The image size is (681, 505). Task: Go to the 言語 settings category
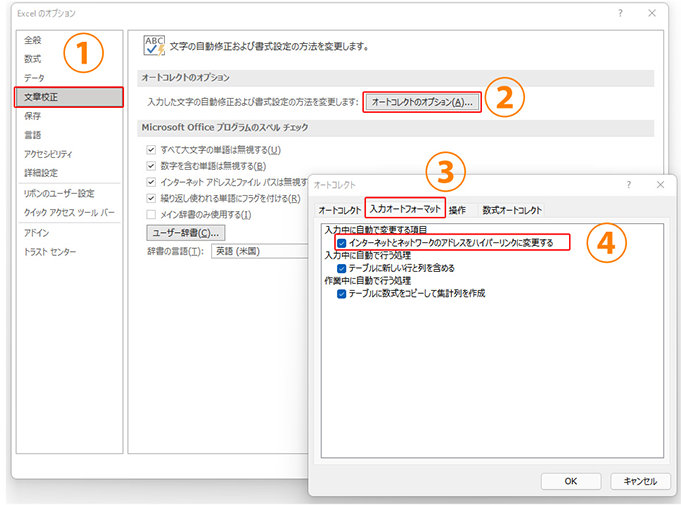(33, 135)
